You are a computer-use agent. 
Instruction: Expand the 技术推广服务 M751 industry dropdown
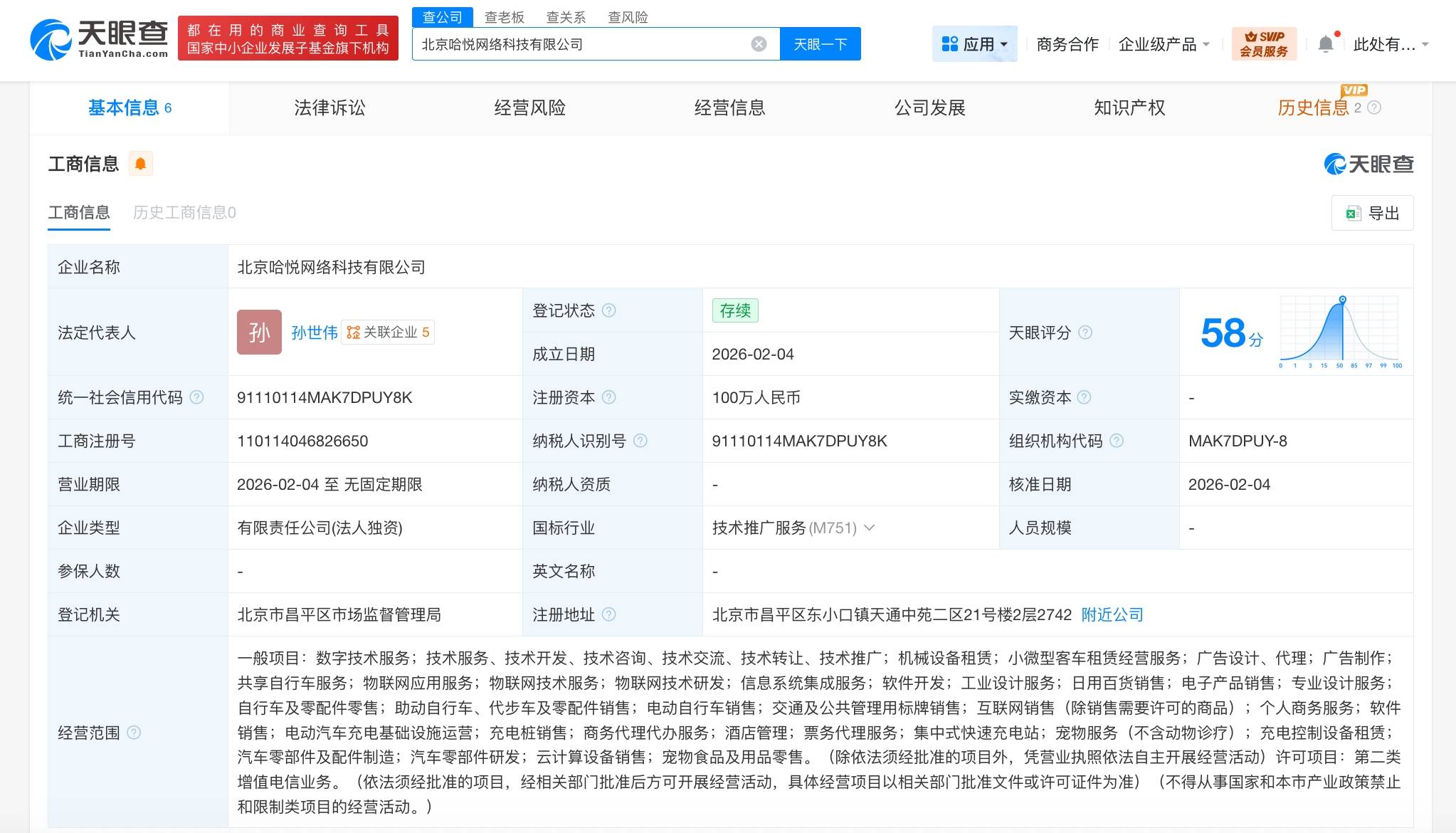[870, 528]
